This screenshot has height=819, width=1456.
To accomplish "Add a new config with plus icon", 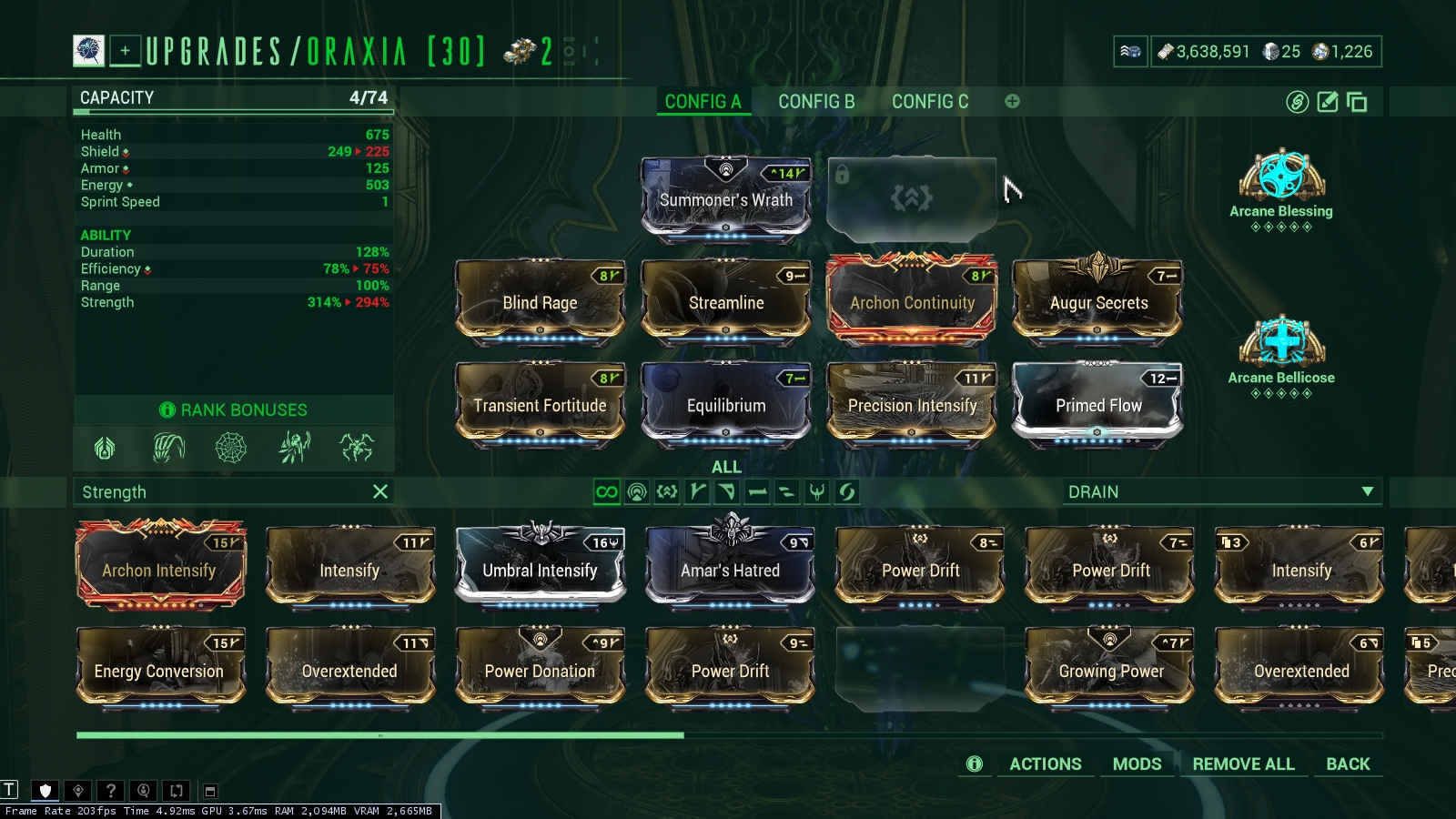I will tap(1012, 101).
